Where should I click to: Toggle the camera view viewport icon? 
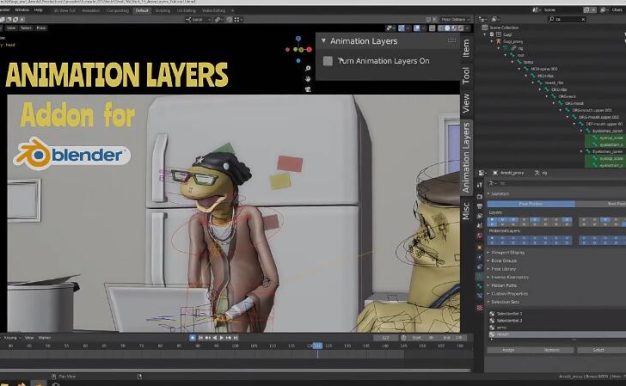click(x=308, y=89)
